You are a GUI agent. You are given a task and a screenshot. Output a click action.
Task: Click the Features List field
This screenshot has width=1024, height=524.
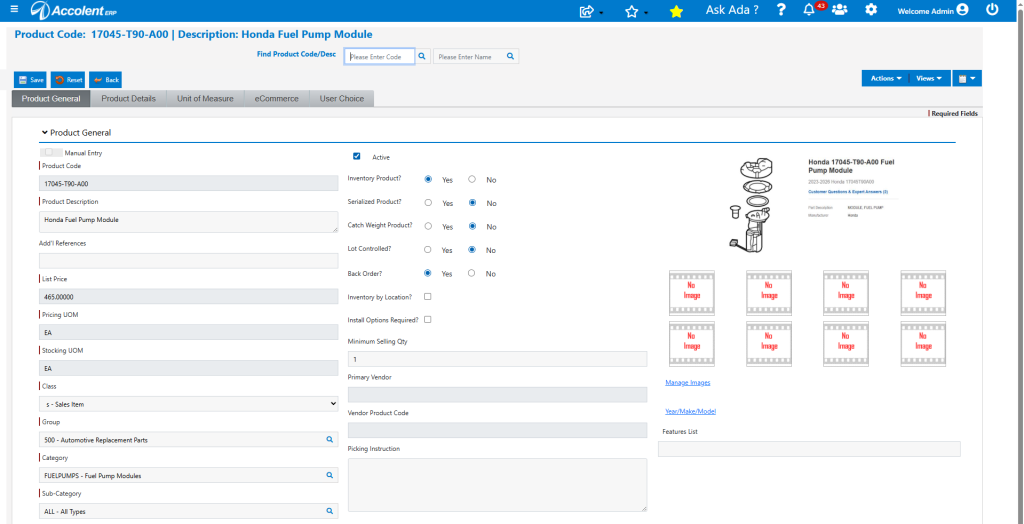click(809, 449)
